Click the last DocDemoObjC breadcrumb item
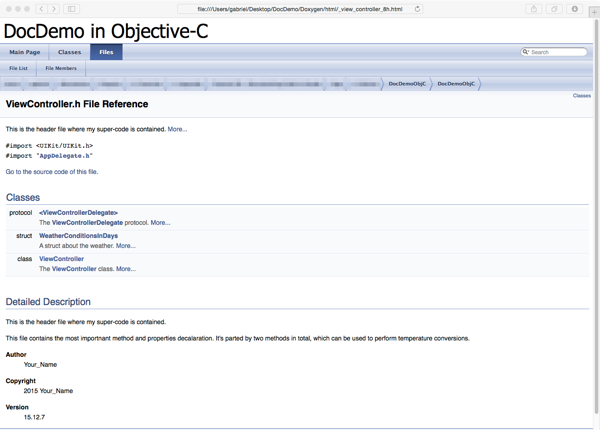This screenshot has height=430, width=600. point(456,84)
